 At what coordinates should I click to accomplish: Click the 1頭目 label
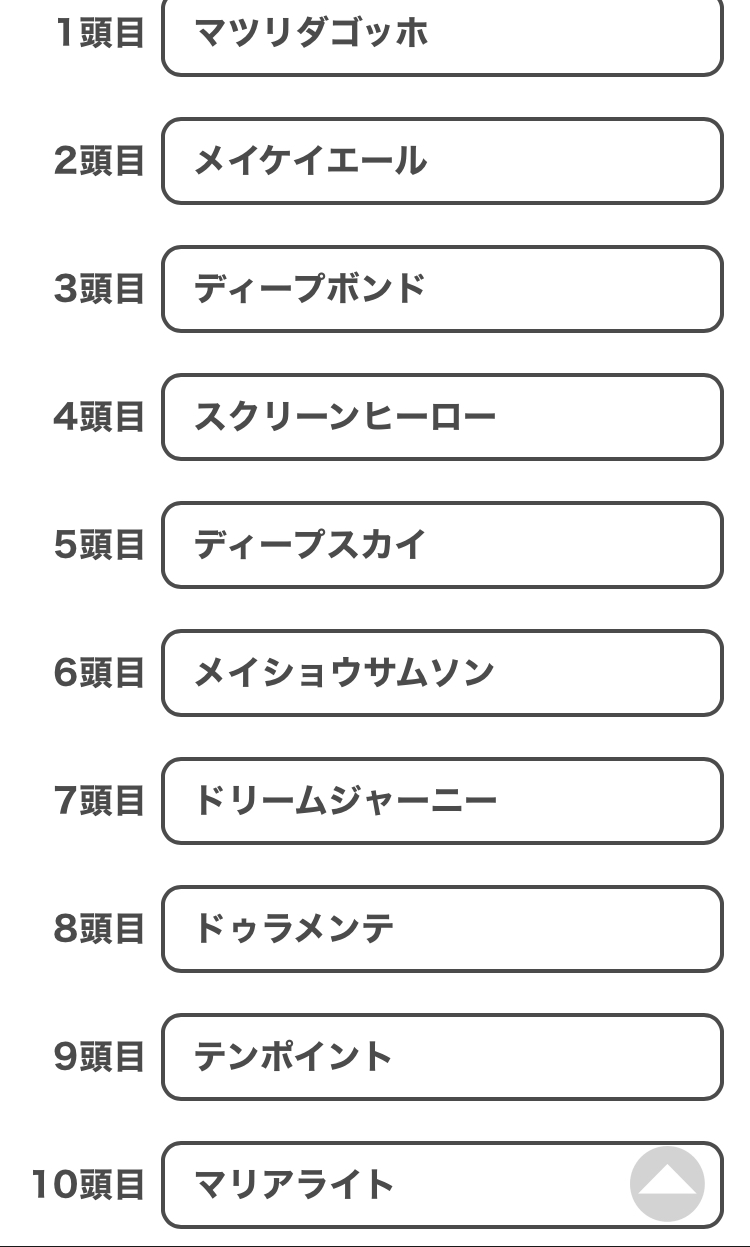100,33
